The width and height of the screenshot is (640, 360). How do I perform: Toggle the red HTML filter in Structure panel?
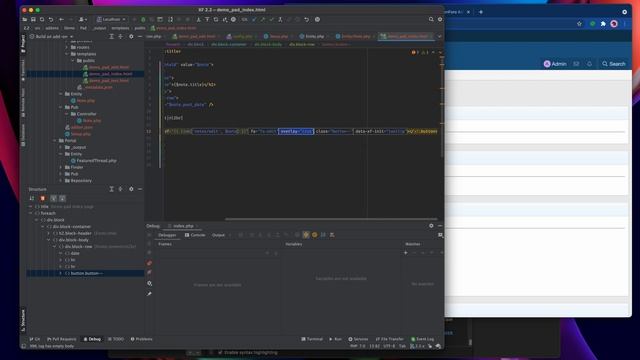[42, 198]
